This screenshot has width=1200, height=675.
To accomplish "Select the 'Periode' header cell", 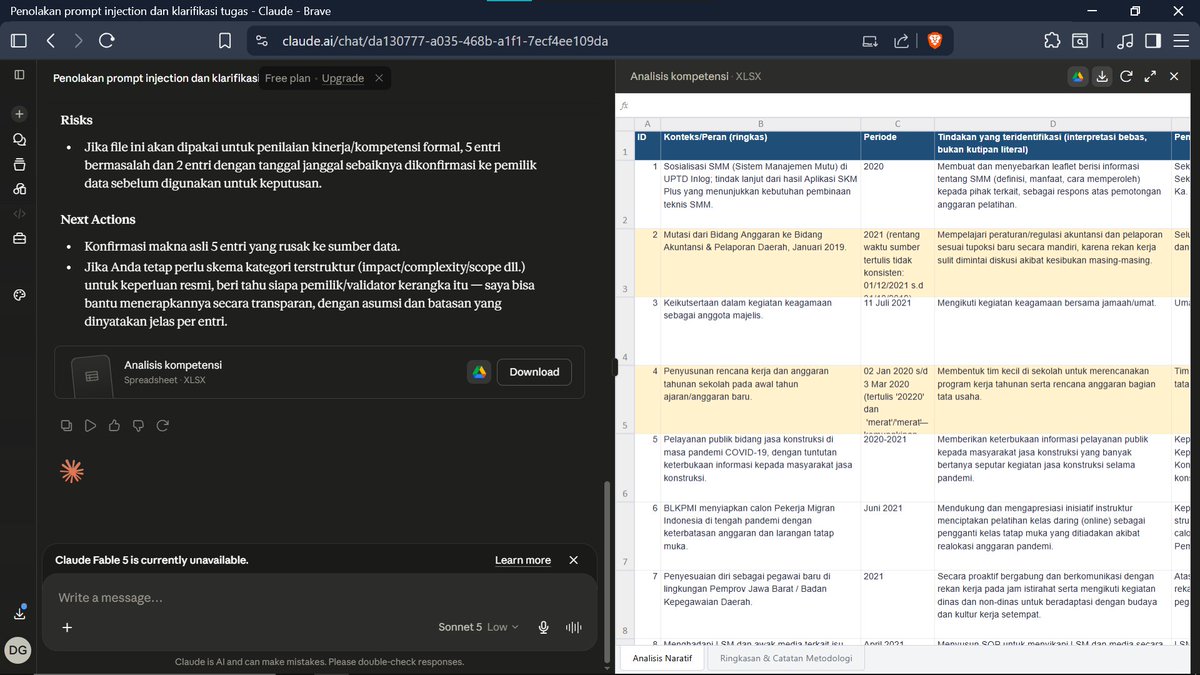I will (x=897, y=145).
